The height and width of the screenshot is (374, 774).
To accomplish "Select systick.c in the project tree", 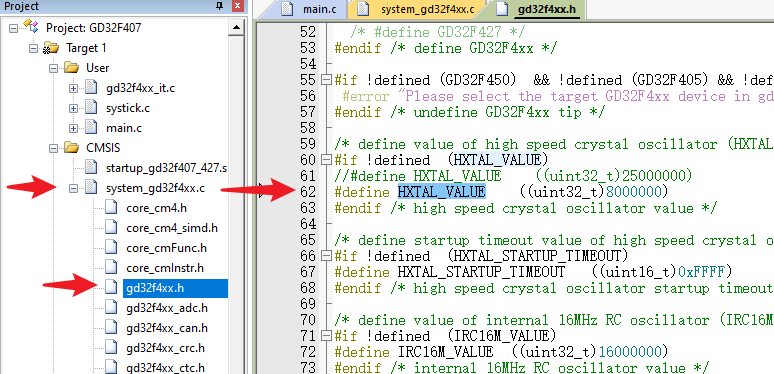I will pyautogui.click(x=127, y=108).
